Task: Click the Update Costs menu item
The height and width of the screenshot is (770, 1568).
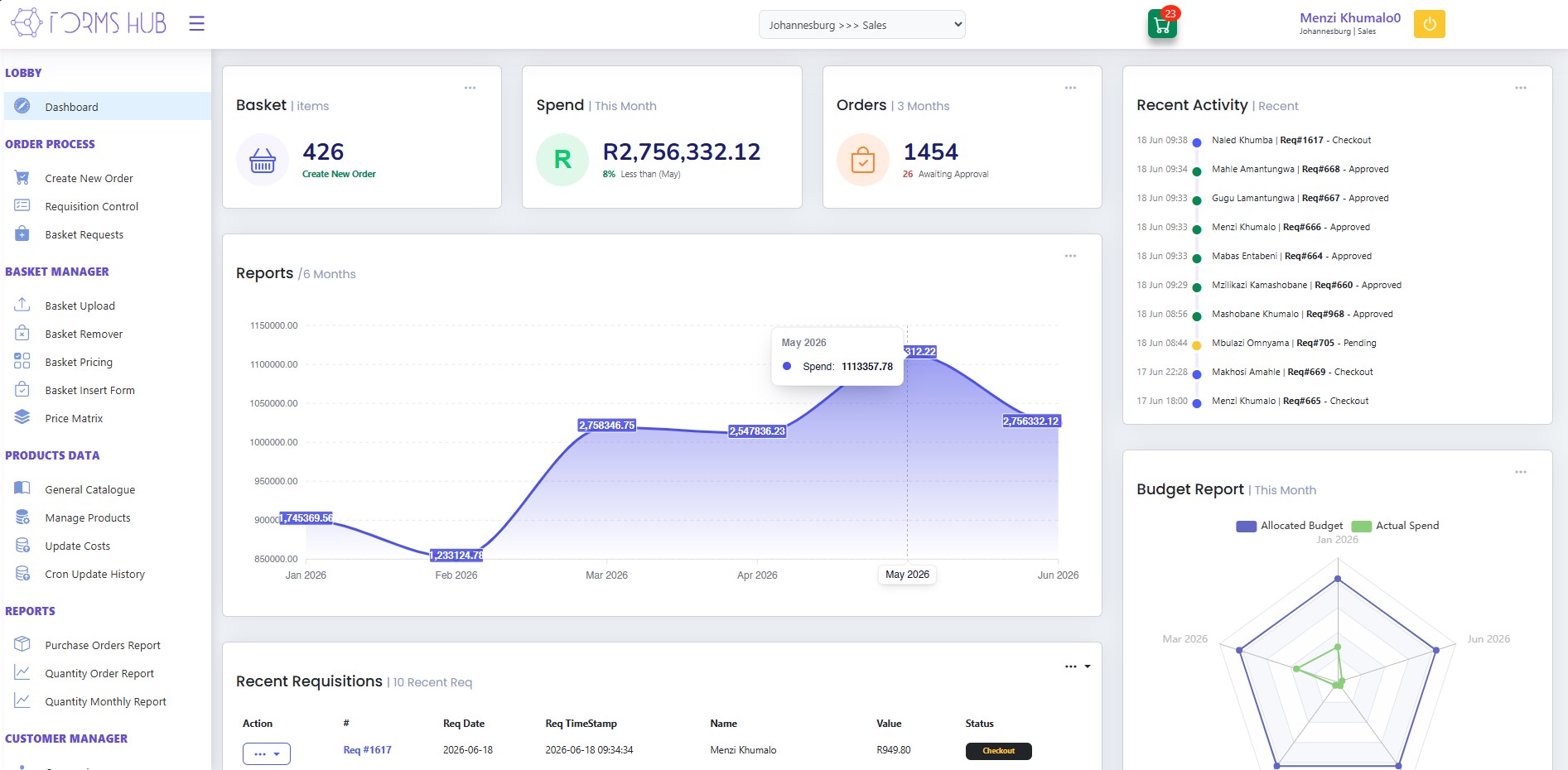Action: tap(77, 546)
